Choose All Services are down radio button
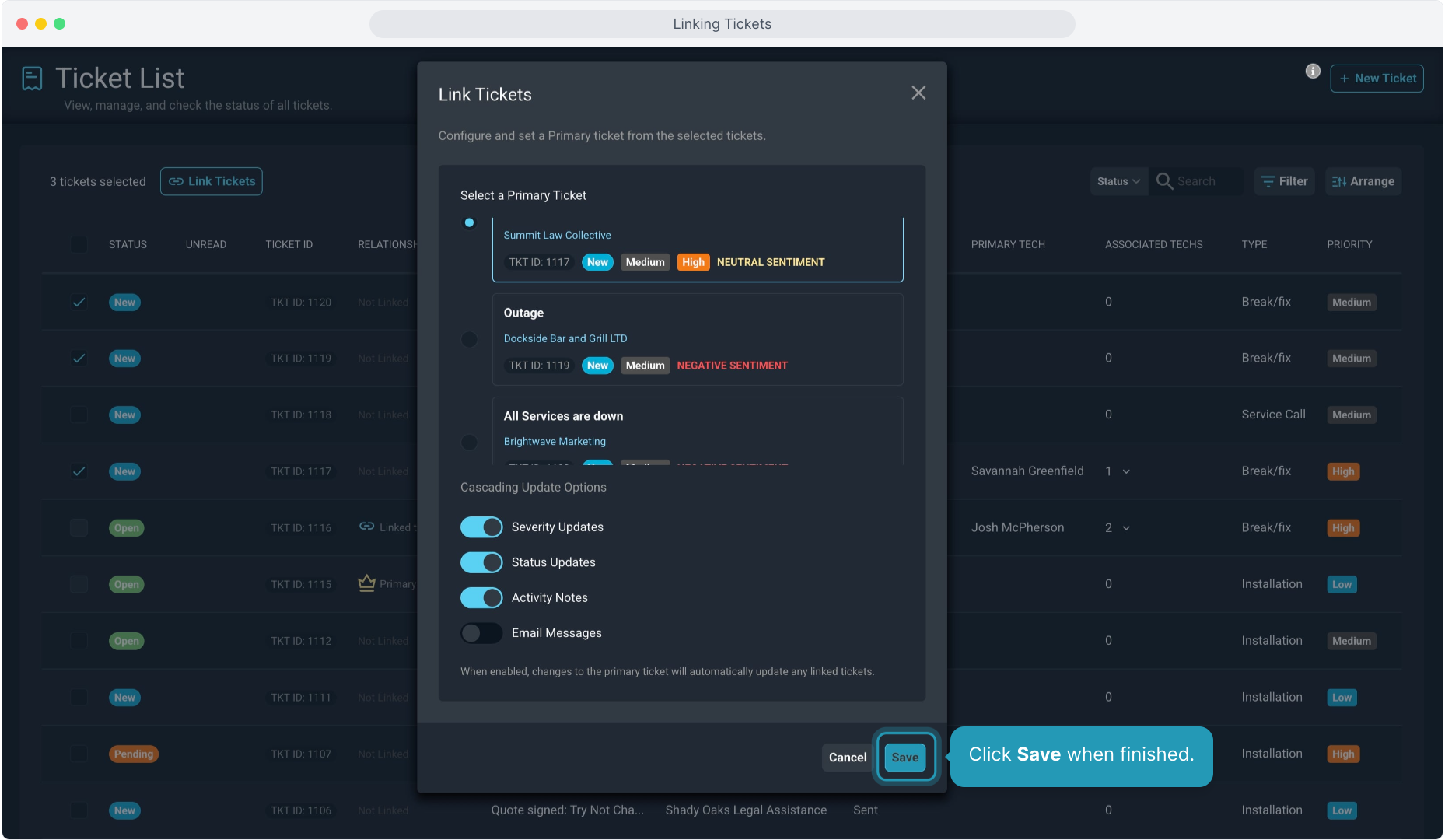This screenshot has width=1445, height=840. click(469, 443)
